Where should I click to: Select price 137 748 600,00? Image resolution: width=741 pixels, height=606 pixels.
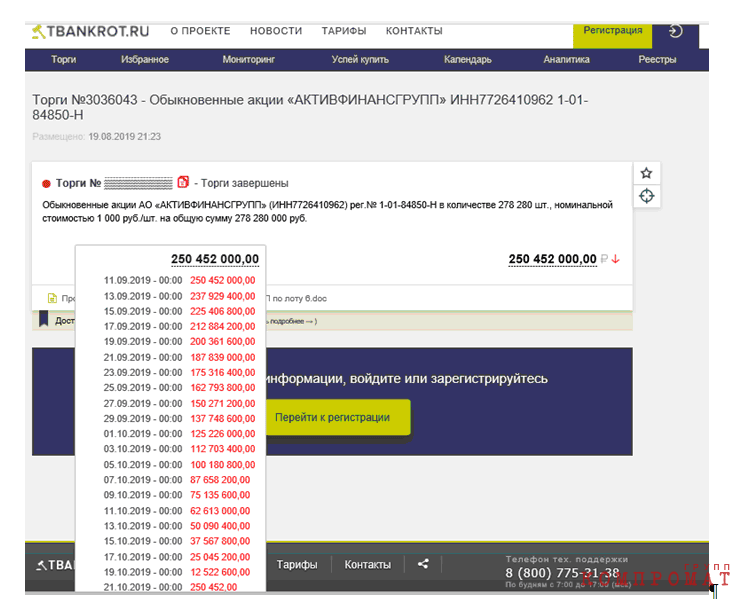point(223,419)
